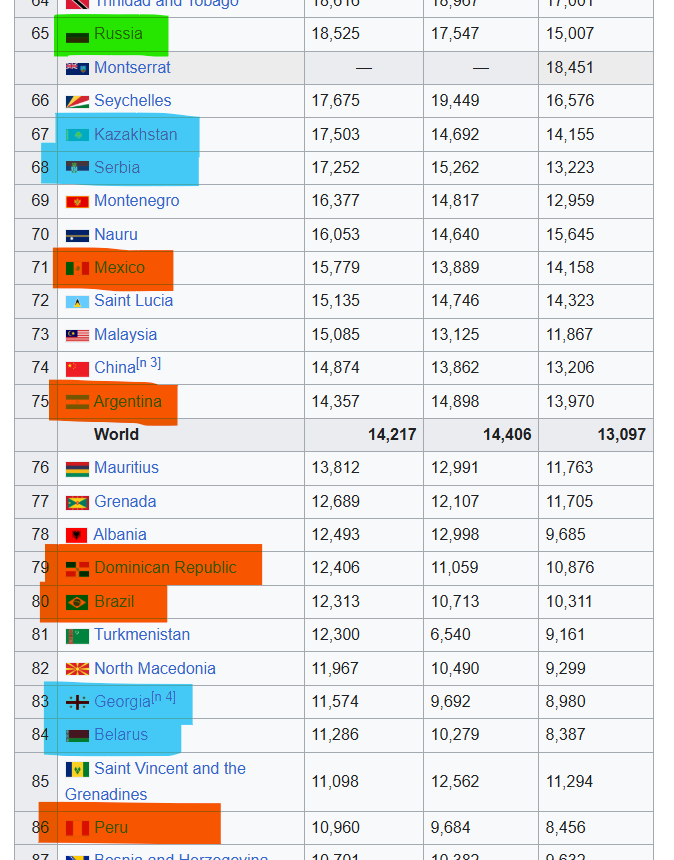Open the Grenada country link
The width and height of the screenshot is (674, 860).
click(125, 501)
